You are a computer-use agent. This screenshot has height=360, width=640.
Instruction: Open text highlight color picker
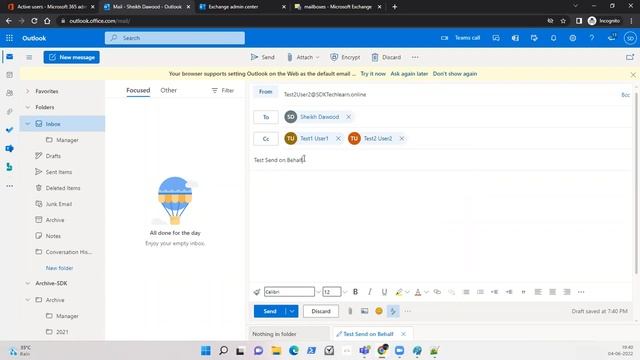pyautogui.click(x=399, y=292)
